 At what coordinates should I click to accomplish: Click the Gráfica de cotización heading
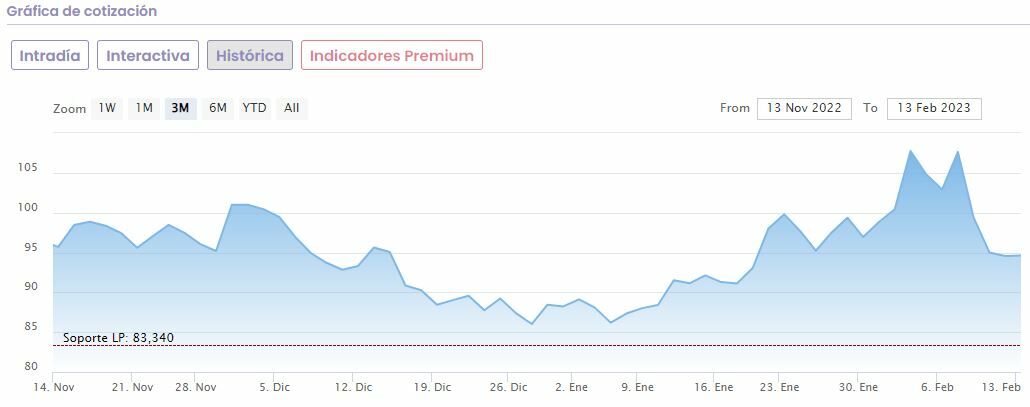point(82,11)
